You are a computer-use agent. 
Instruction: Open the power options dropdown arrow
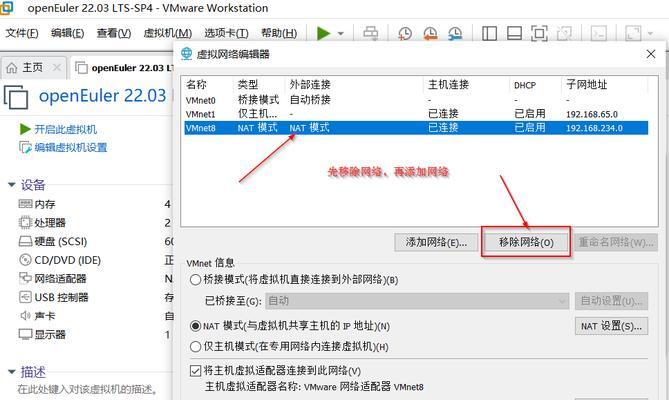click(x=340, y=33)
